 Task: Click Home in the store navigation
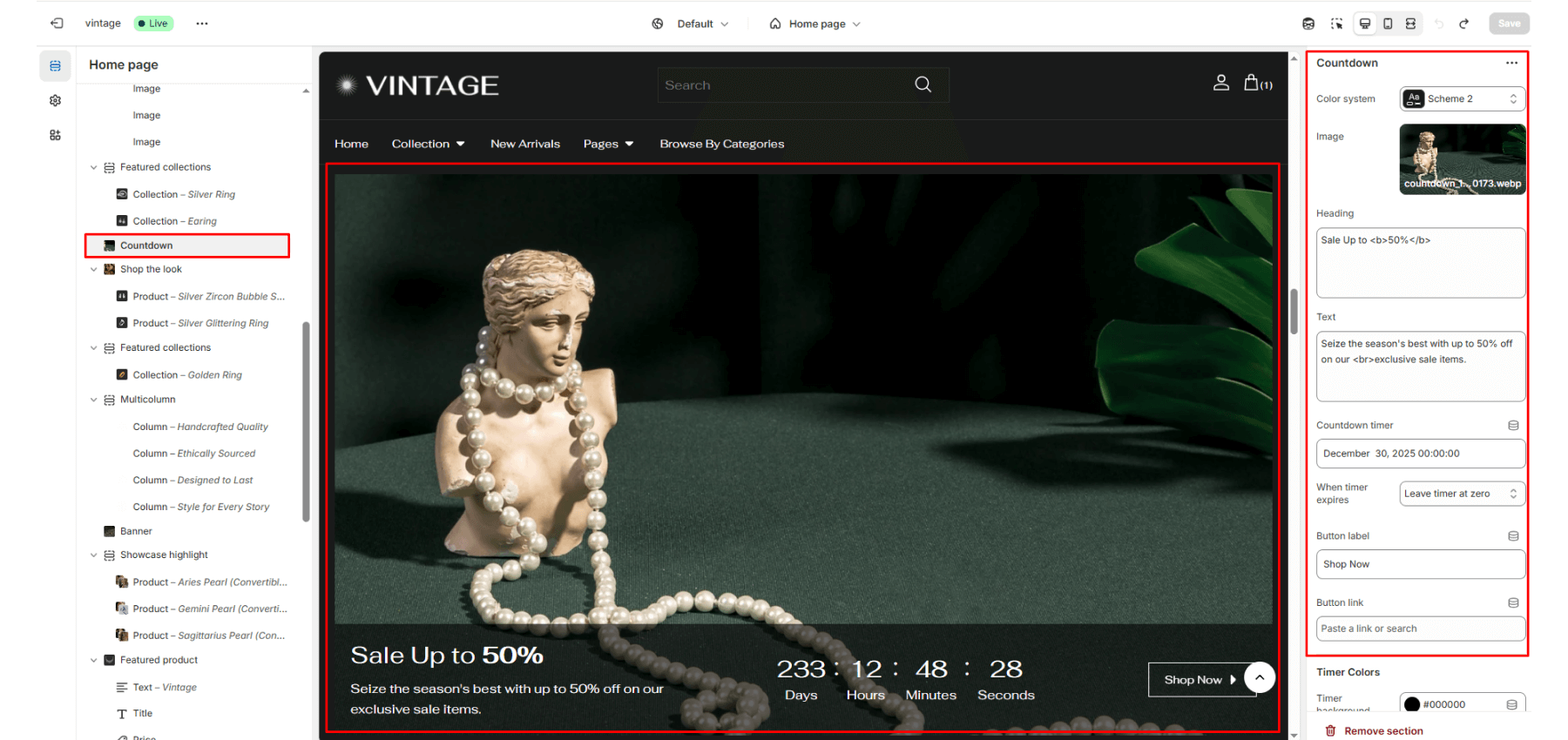[x=351, y=144]
